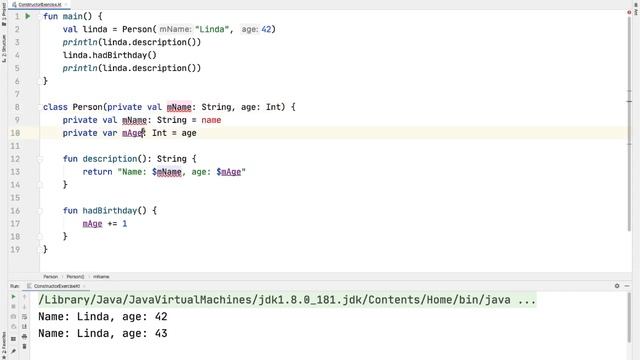The width and height of the screenshot is (640, 360).
Task: Click first println call on line 3
Action: (131, 42)
